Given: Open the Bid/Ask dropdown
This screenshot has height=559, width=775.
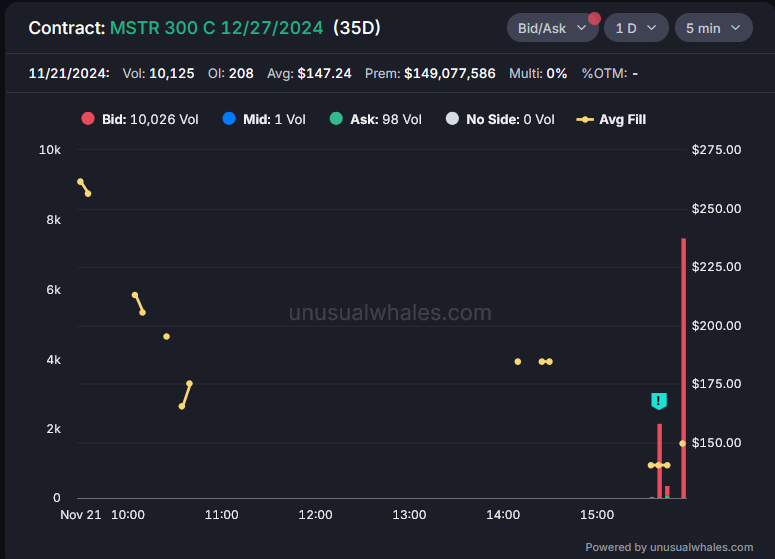Looking at the screenshot, I should pyautogui.click(x=552, y=28).
